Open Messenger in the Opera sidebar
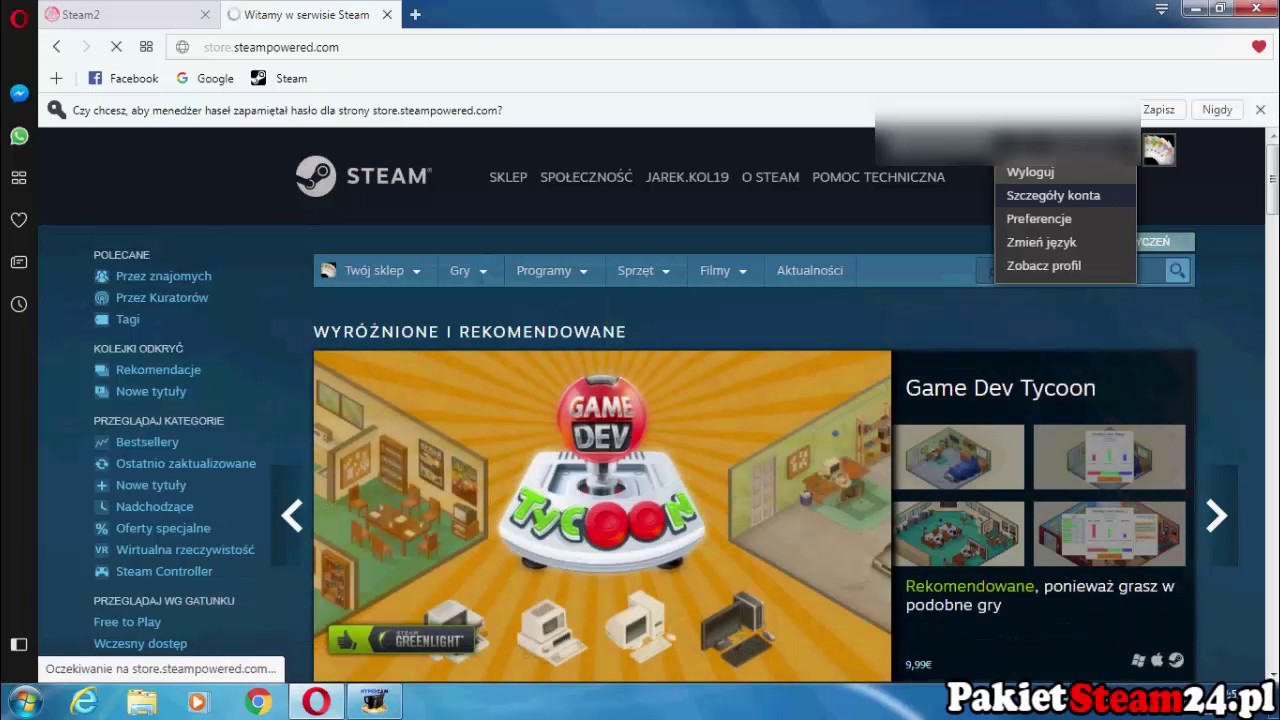The image size is (1280, 720). [19, 93]
